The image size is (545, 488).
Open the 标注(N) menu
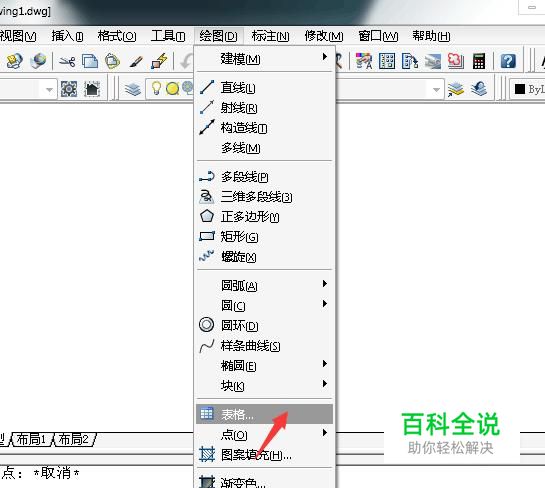[270, 36]
